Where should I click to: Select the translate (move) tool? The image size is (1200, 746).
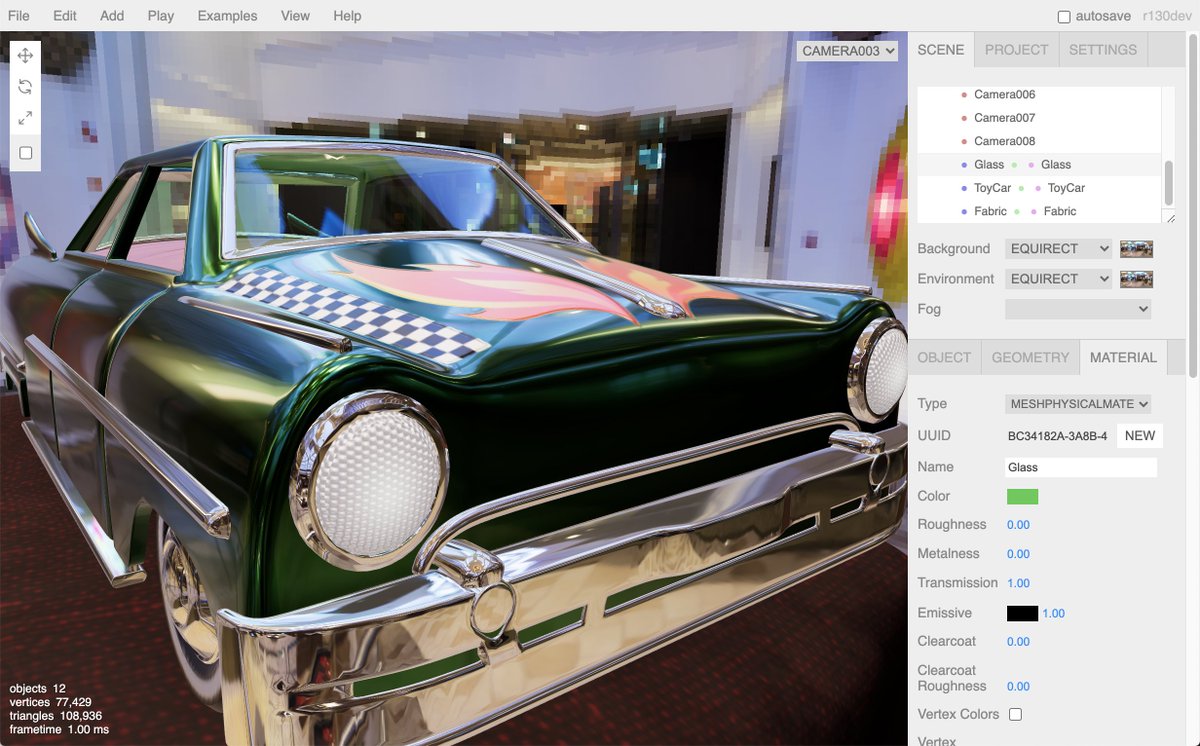point(25,56)
